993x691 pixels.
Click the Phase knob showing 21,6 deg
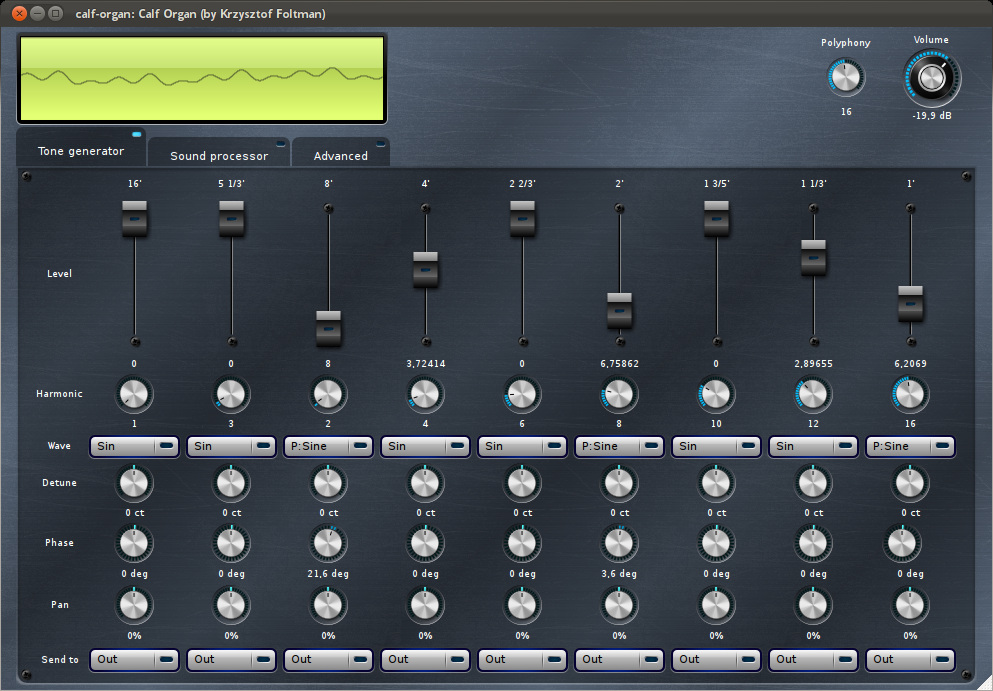pyautogui.click(x=328, y=543)
